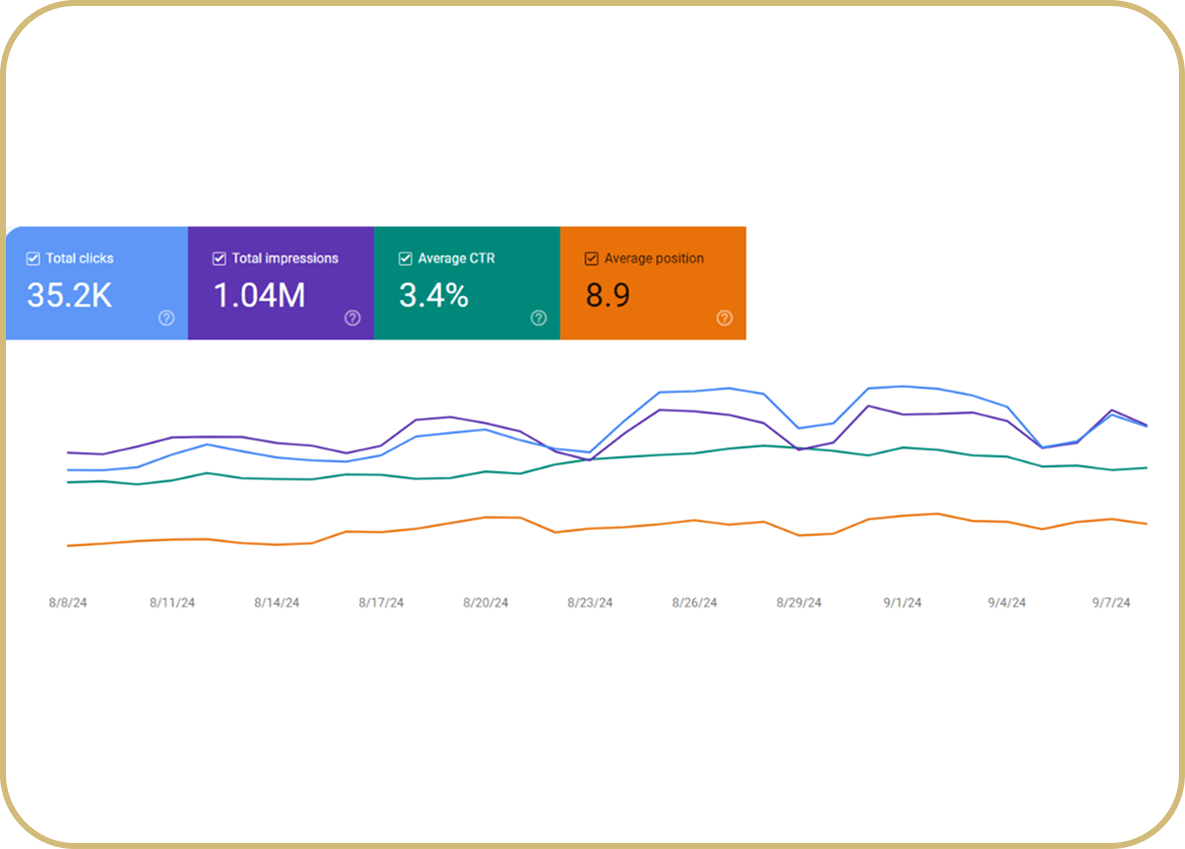The image size is (1185, 849).
Task: Select the 35.2K total clicks value
Action: click(x=70, y=295)
